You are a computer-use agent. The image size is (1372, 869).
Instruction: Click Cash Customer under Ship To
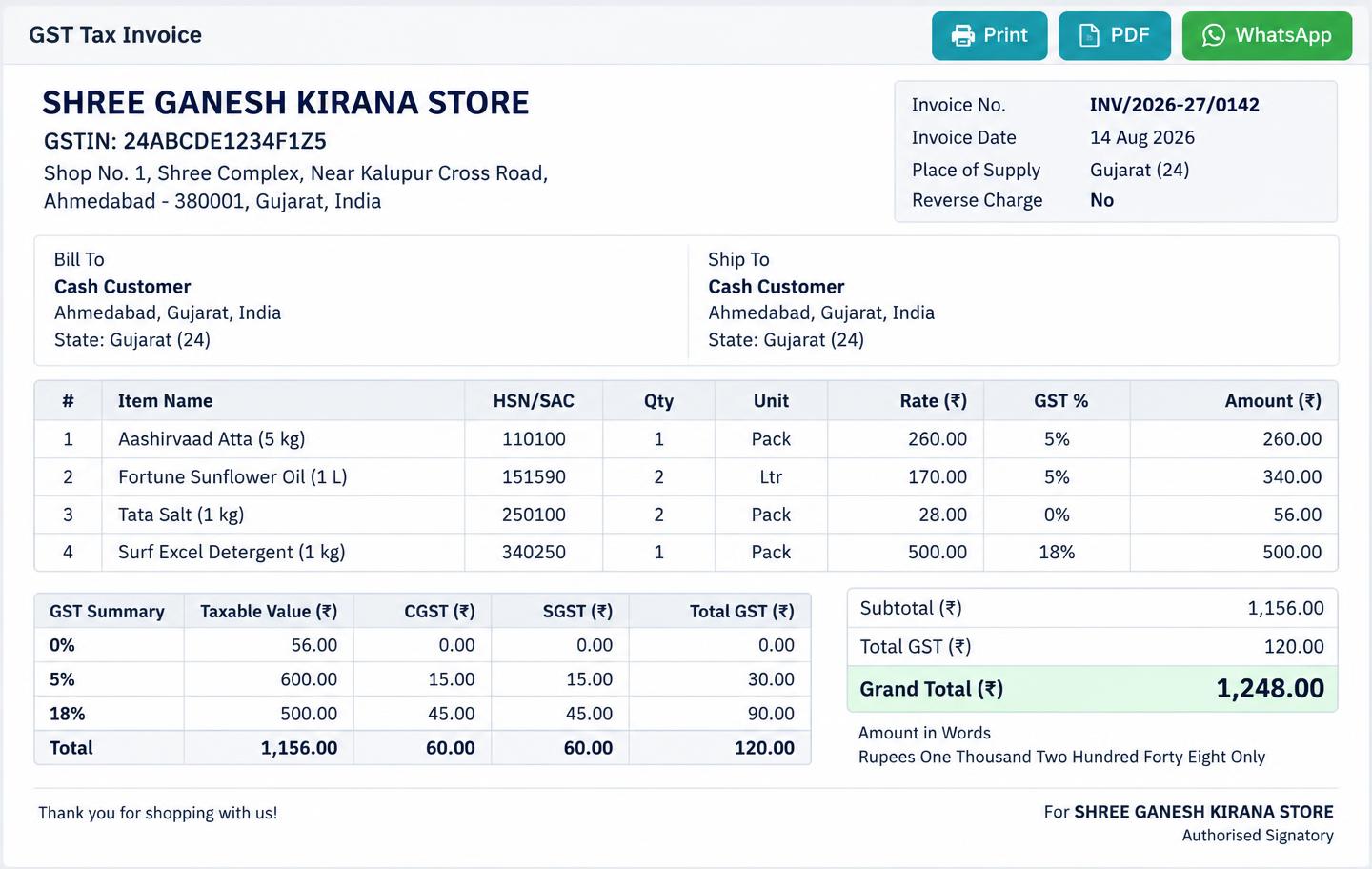776,287
